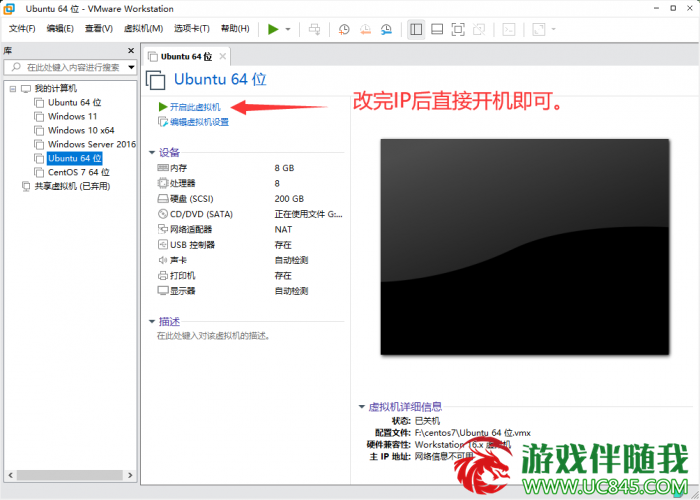This screenshot has height=500, width=700.
Task: Open the 查看(V) menu
Action: pyautogui.click(x=99, y=29)
